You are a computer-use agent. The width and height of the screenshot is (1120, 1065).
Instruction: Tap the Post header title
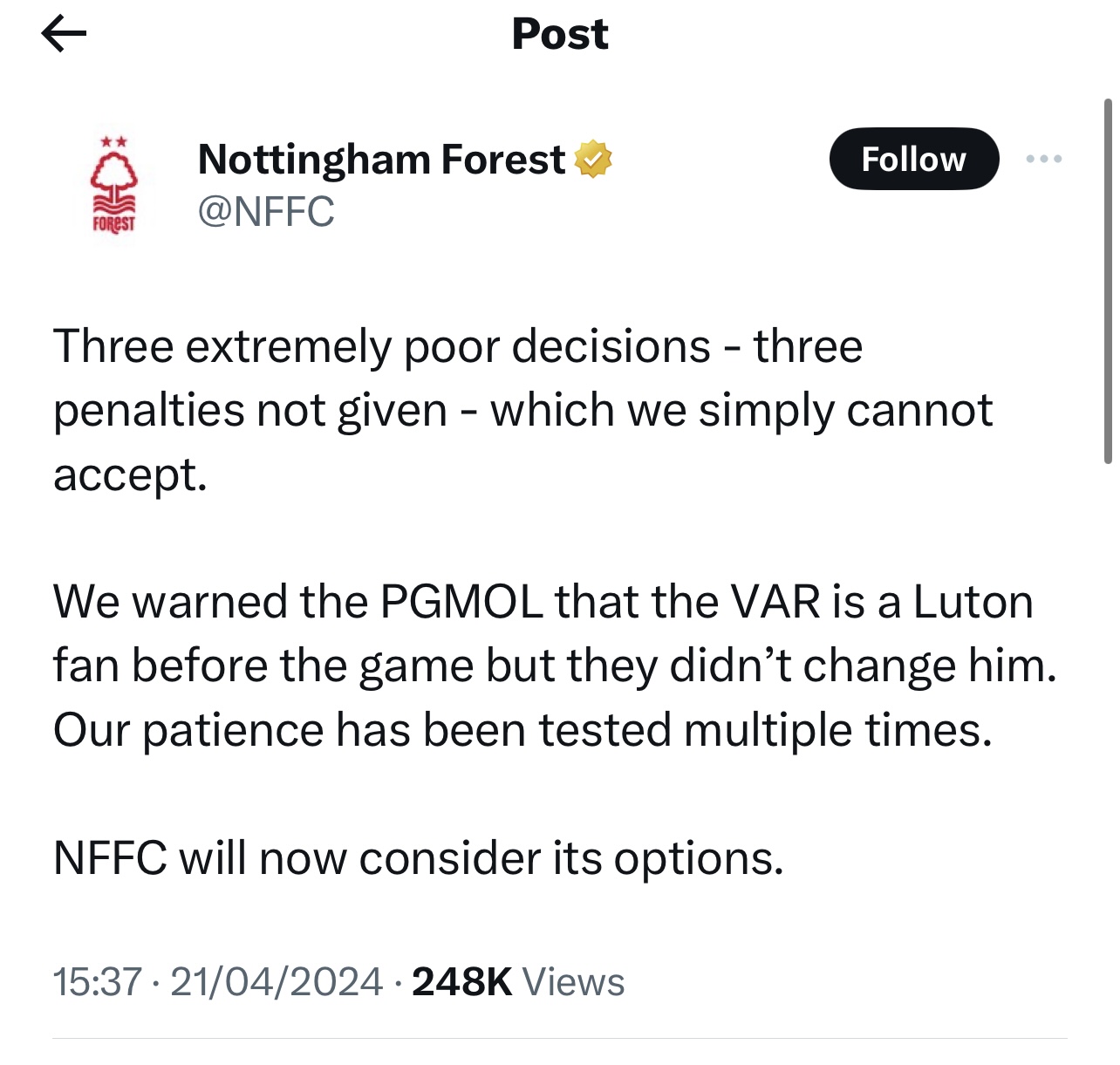pyautogui.click(x=559, y=34)
